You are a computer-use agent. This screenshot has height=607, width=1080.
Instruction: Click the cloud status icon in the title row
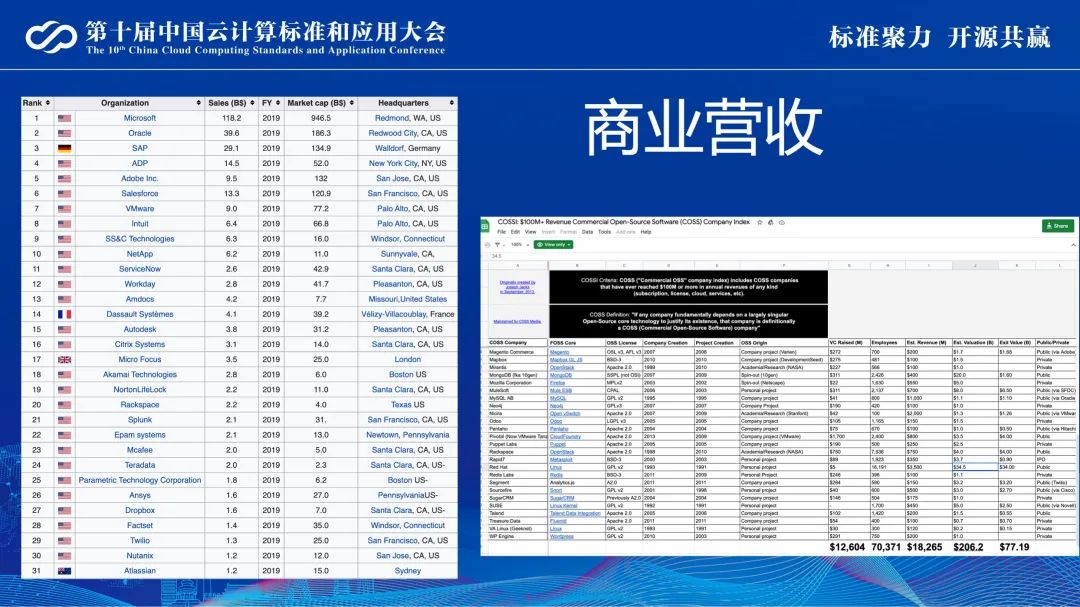pos(782,223)
